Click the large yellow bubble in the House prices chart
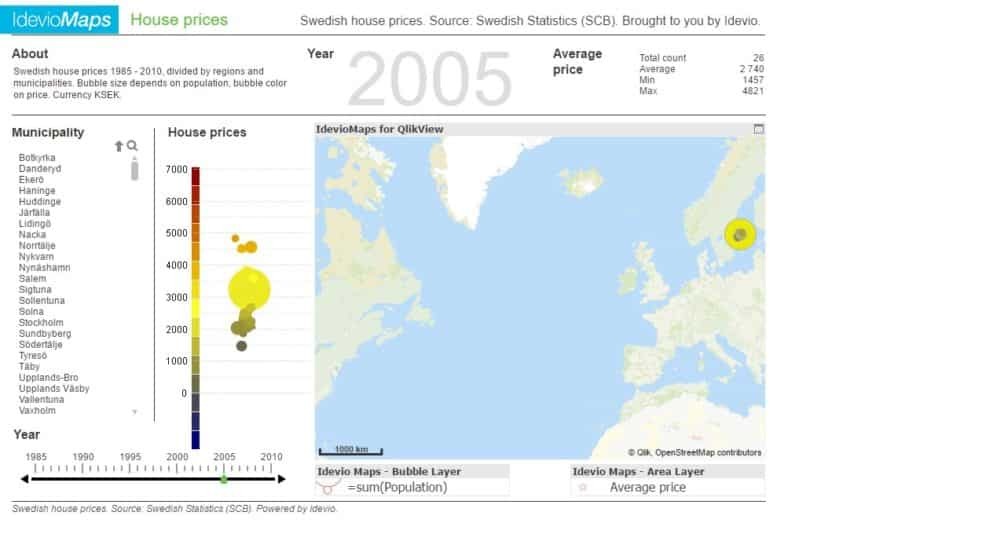The width and height of the screenshot is (1000, 545). tap(249, 288)
